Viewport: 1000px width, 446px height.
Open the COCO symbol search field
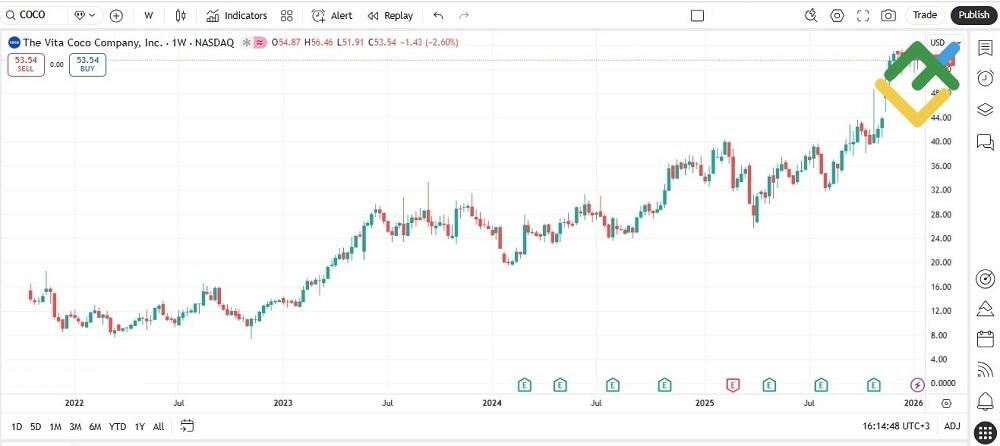(x=34, y=15)
